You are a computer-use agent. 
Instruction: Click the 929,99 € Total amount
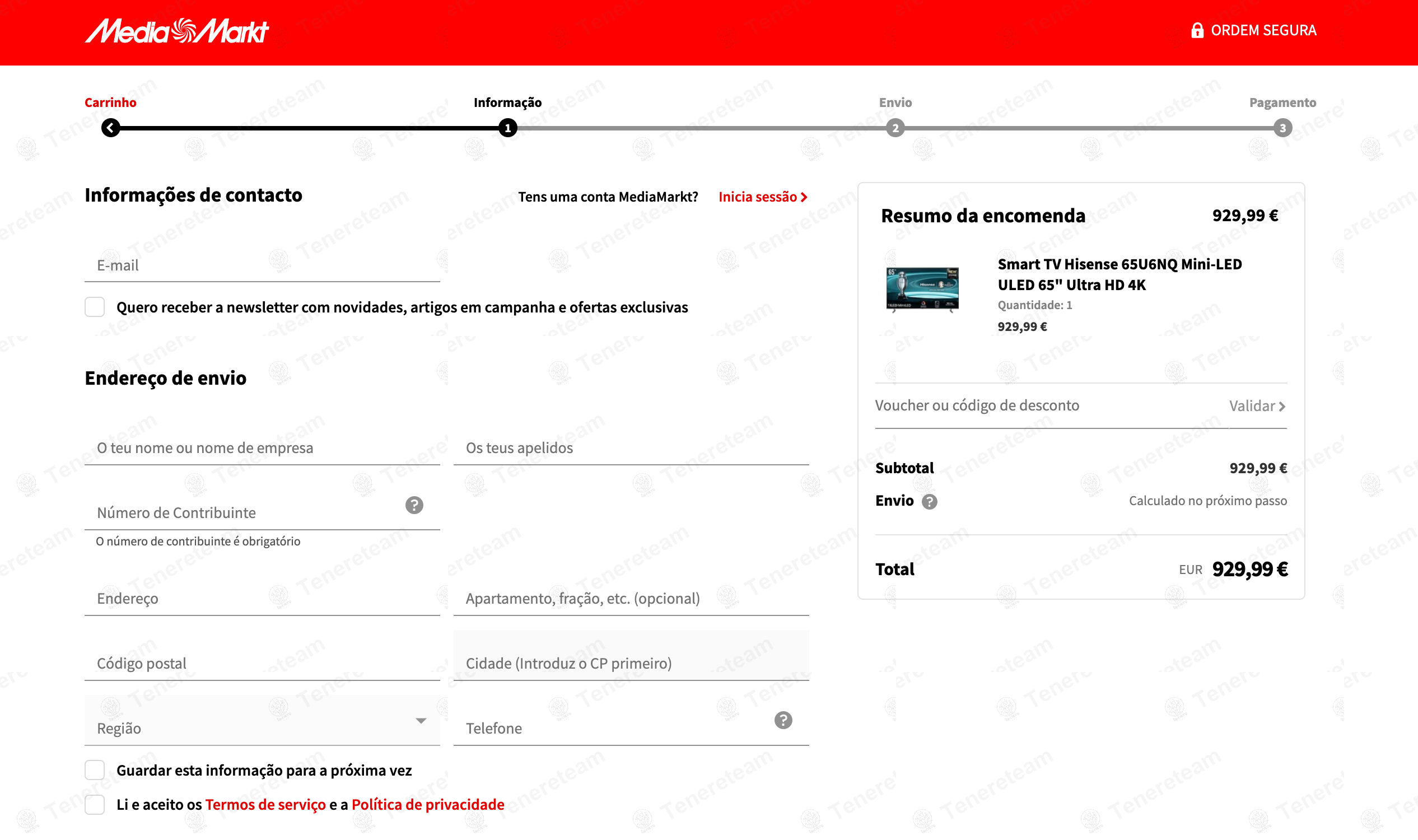[x=1249, y=569]
